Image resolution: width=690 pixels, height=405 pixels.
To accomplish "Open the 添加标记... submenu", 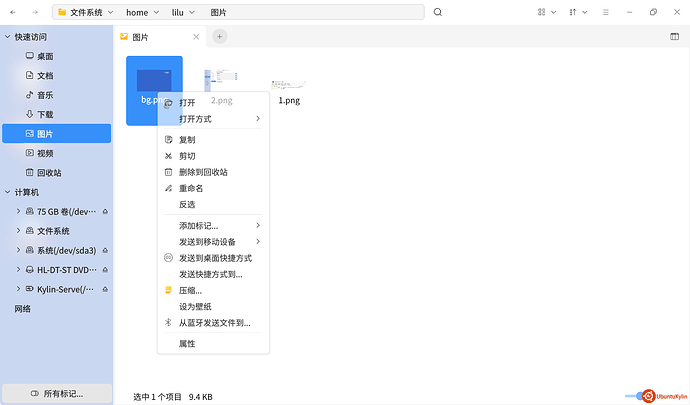I will (x=213, y=226).
